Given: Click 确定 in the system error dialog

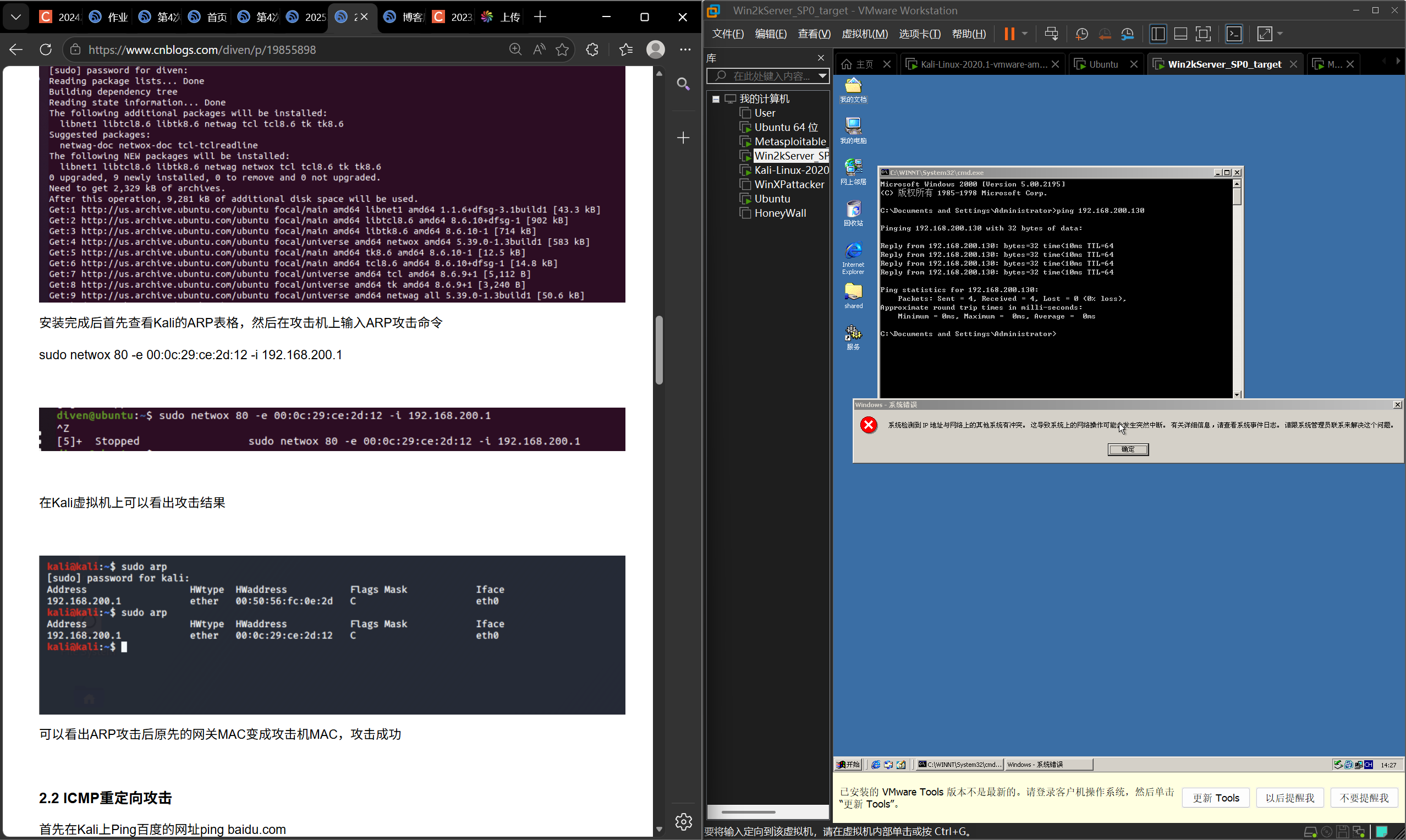Looking at the screenshot, I should coord(1128,449).
